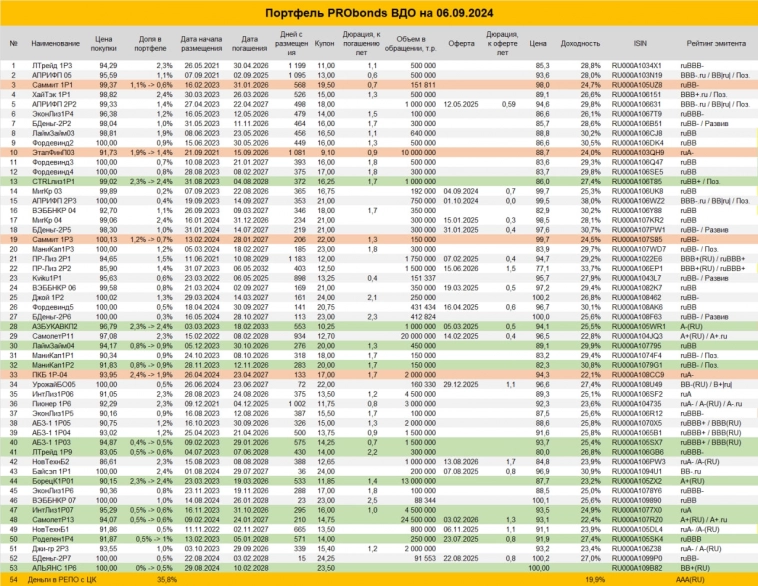Click the bond name 'ЛТрейд 1Р3'
Image resolution: width=758 pixels, height=586 pixels.
51,65
